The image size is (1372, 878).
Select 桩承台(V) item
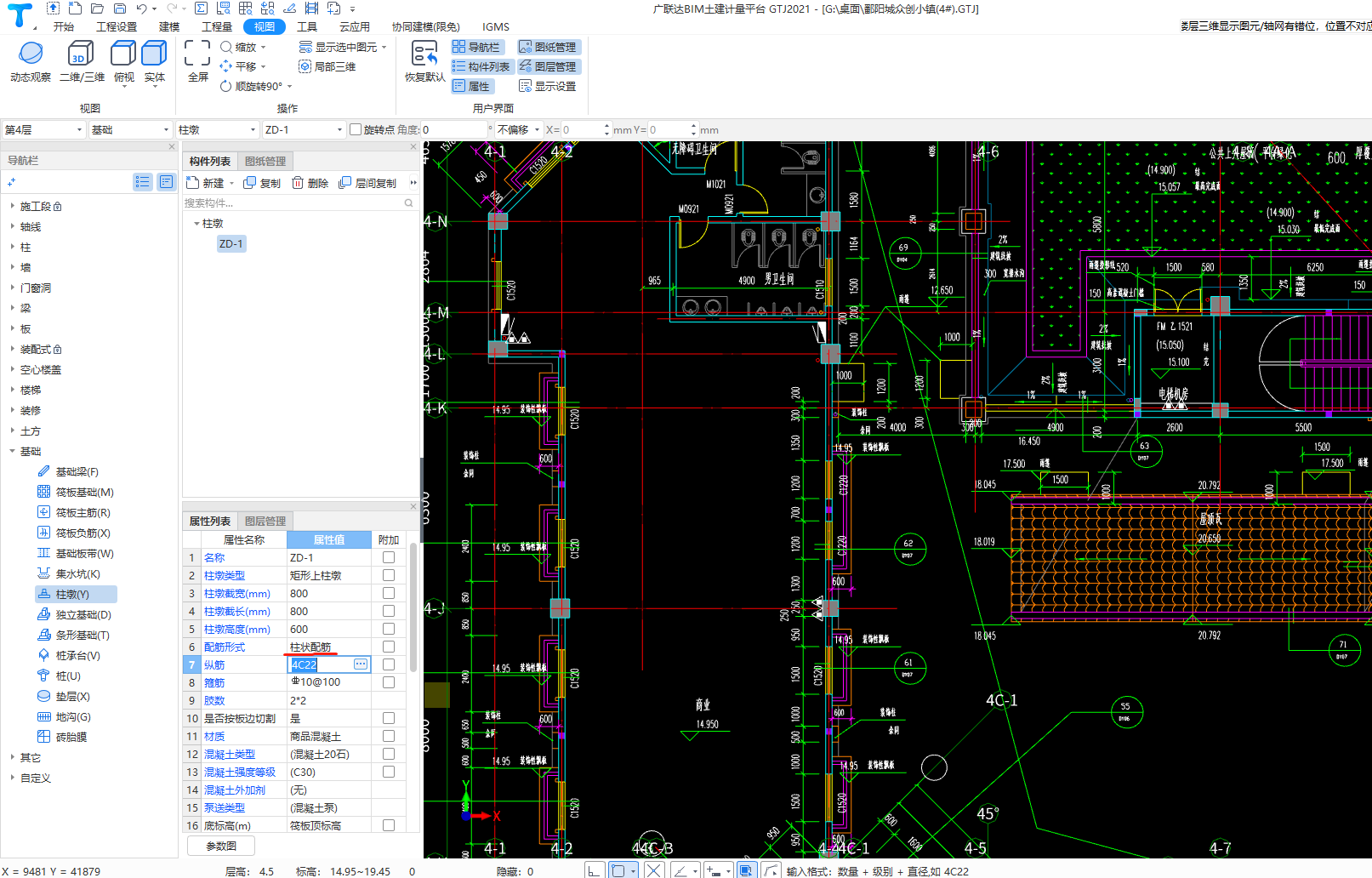click(69, 655)
